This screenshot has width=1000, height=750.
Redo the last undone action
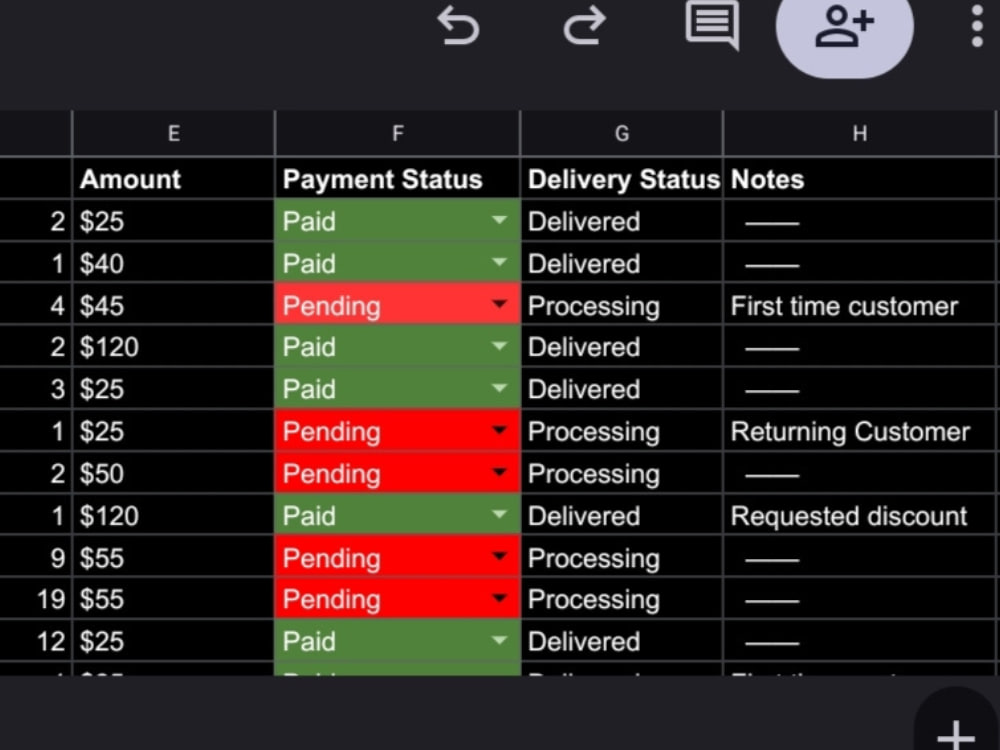[x=584, y=26]
